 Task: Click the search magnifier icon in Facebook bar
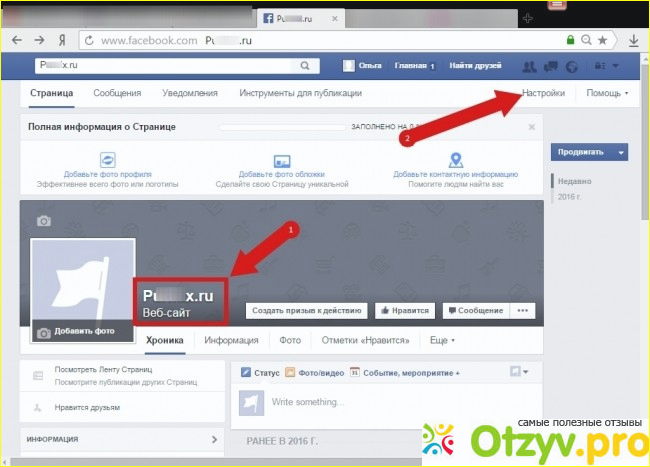[305, 66]
